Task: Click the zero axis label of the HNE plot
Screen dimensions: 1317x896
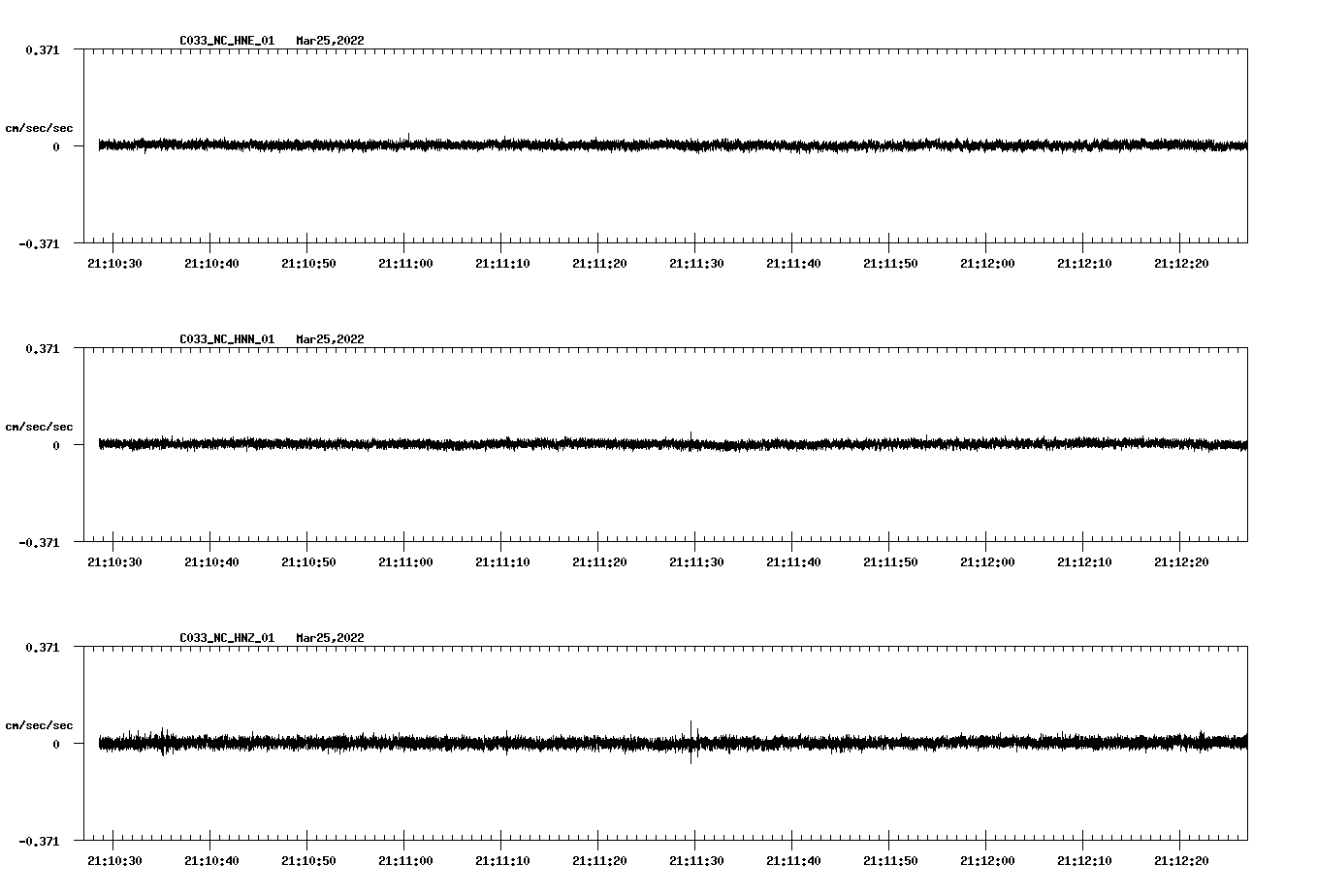Action: (x=56, y=146)
